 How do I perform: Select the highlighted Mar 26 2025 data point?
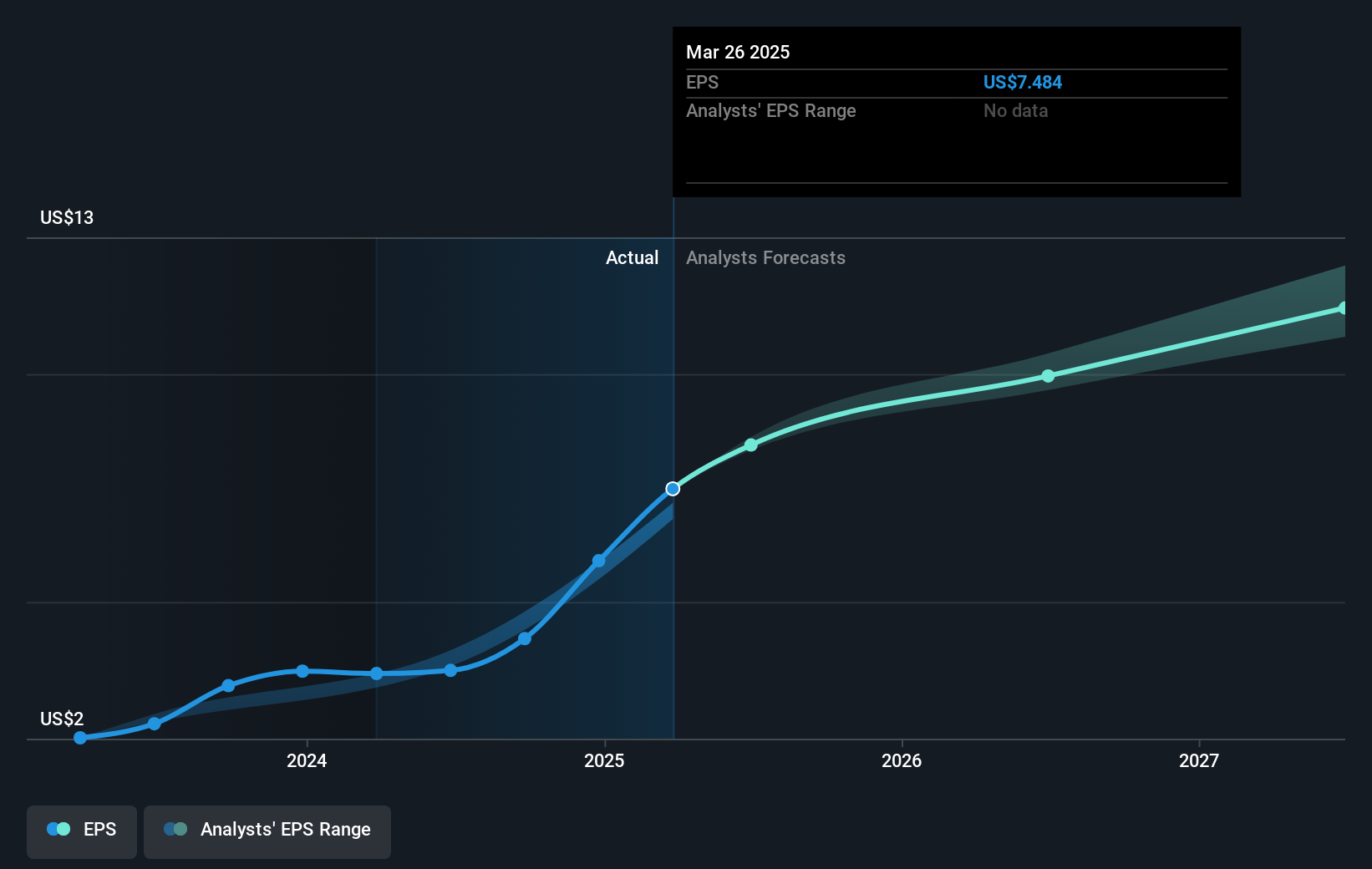(x=673, y=489)
